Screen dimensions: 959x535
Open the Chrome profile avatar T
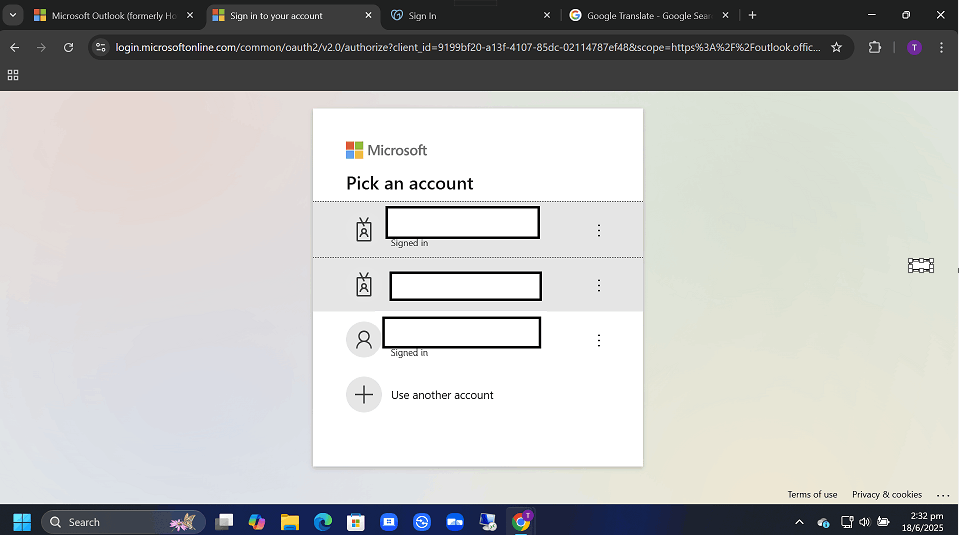914,47
